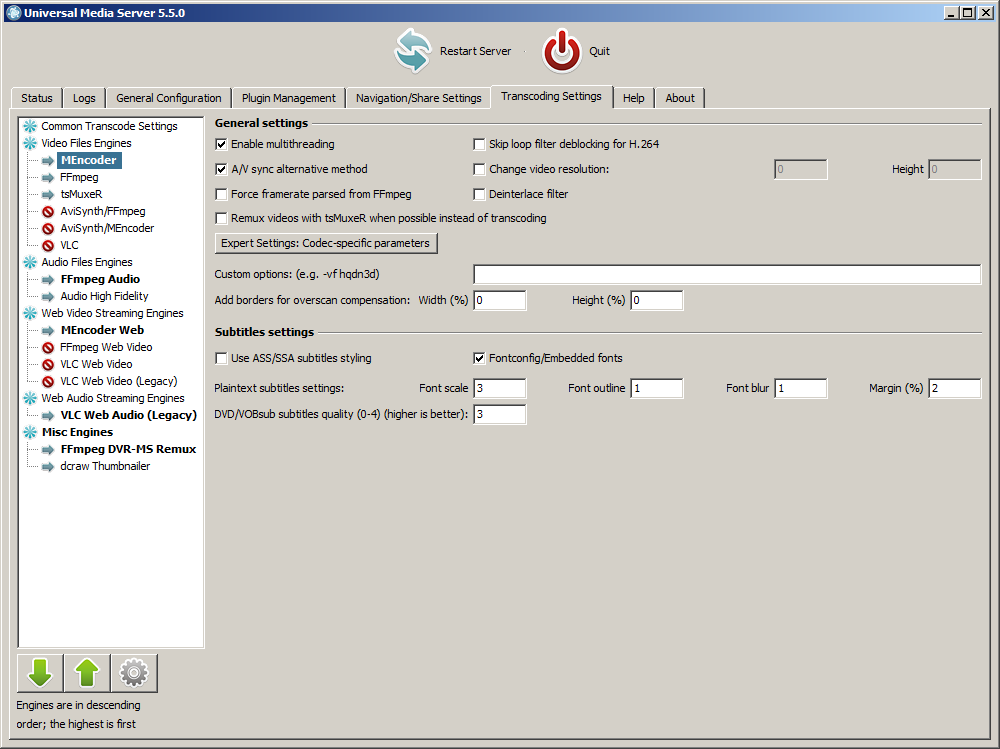1000x749 pixels.
Task: Select the VLC Web Video engine label
Action: pos(96,364)
